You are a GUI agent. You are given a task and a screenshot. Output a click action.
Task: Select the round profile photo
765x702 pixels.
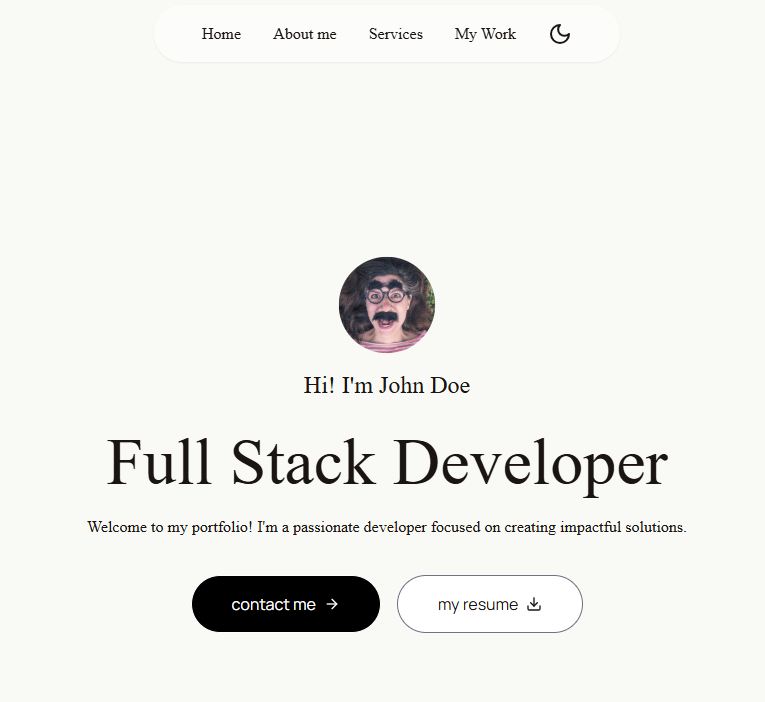point(387,305)
